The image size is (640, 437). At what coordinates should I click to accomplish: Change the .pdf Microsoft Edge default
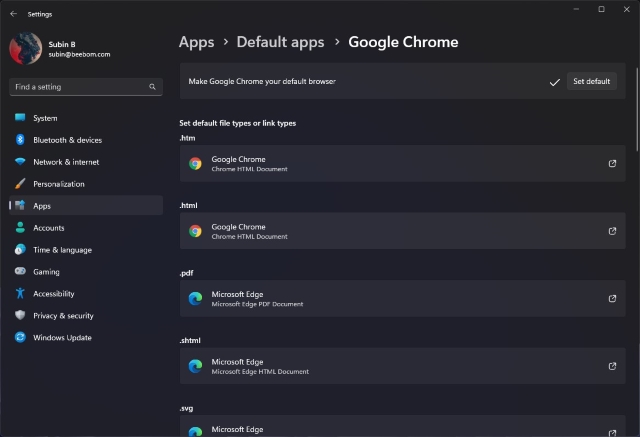click(402, 298)
